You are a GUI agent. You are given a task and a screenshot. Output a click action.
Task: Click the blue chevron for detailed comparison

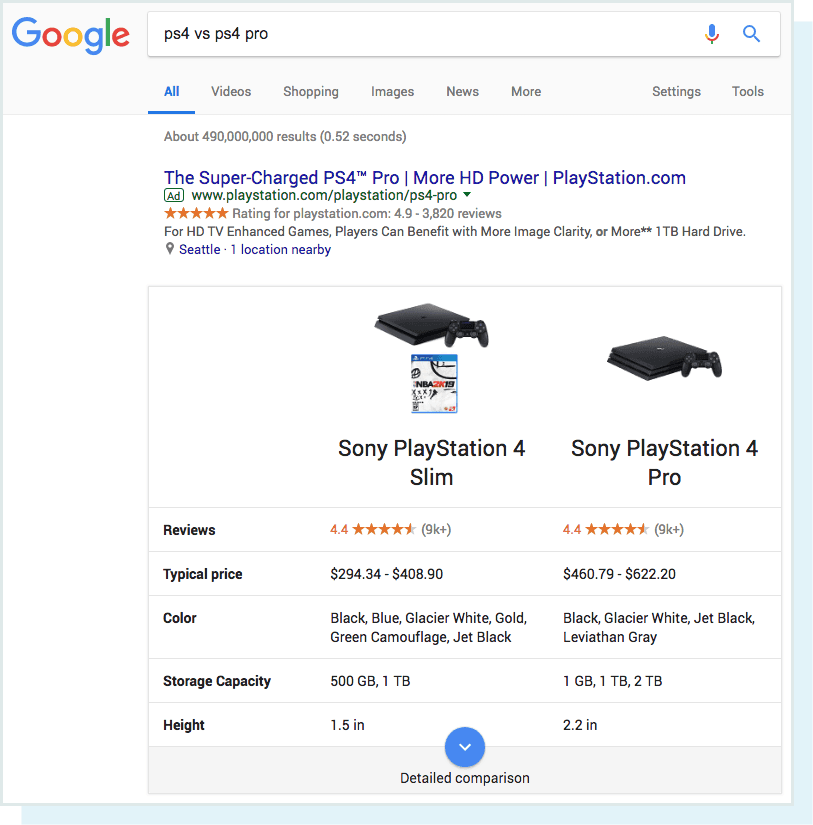pos(464,746)
